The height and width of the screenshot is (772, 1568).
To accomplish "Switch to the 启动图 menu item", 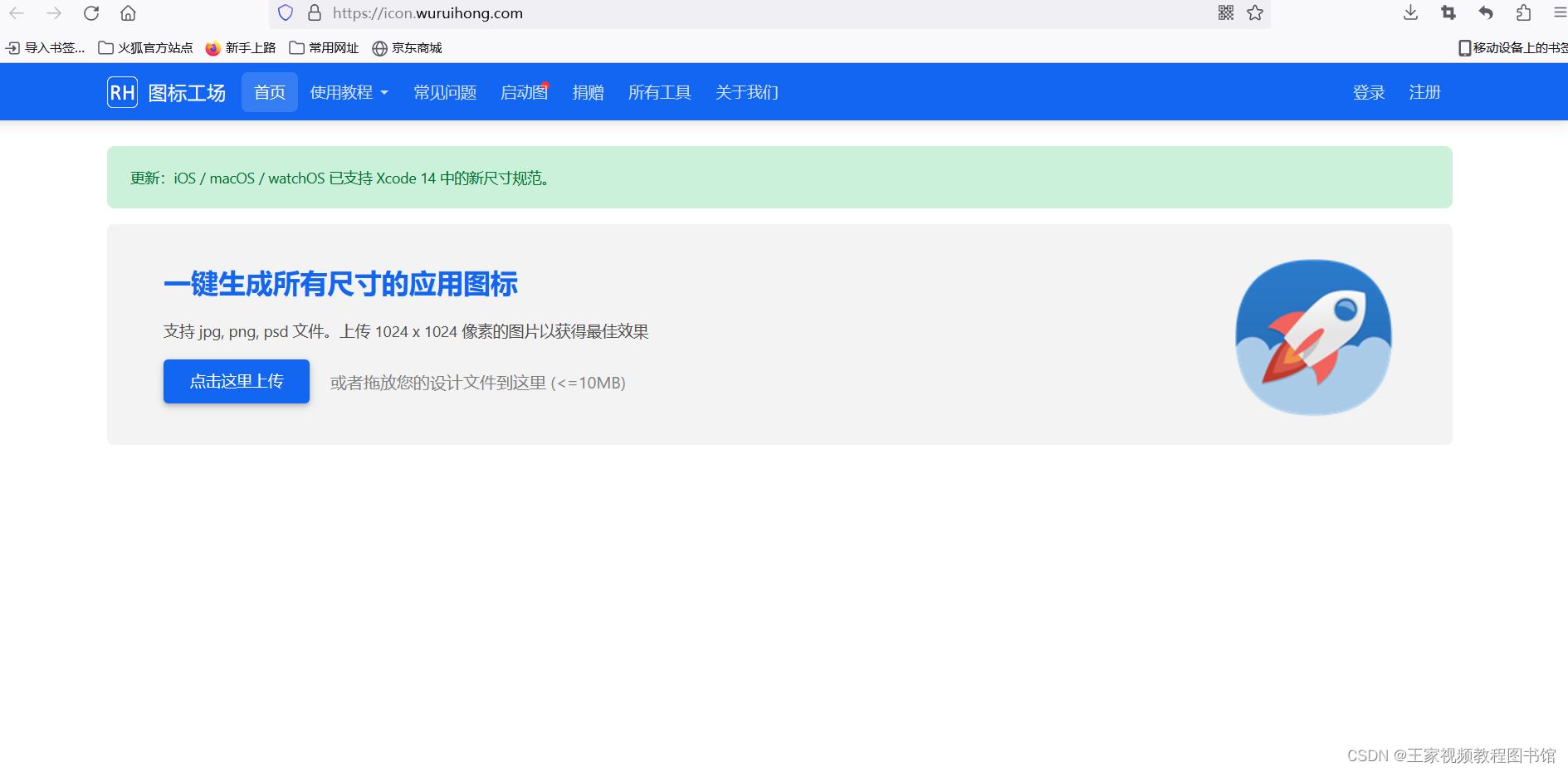I will coord(523,92).
